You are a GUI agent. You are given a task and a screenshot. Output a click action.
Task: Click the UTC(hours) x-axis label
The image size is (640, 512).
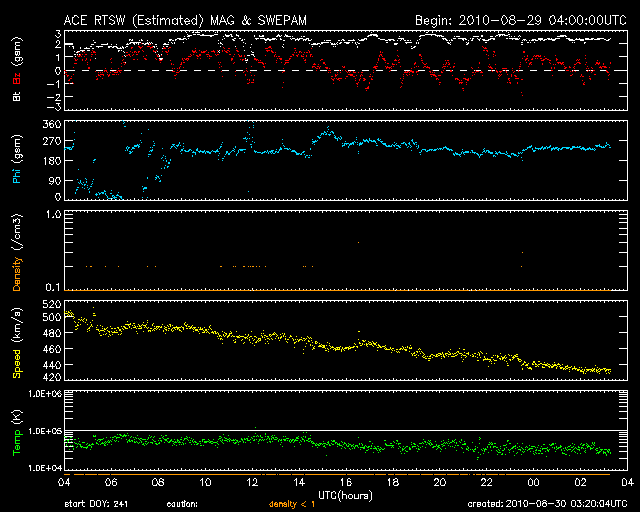coord(345,495)
